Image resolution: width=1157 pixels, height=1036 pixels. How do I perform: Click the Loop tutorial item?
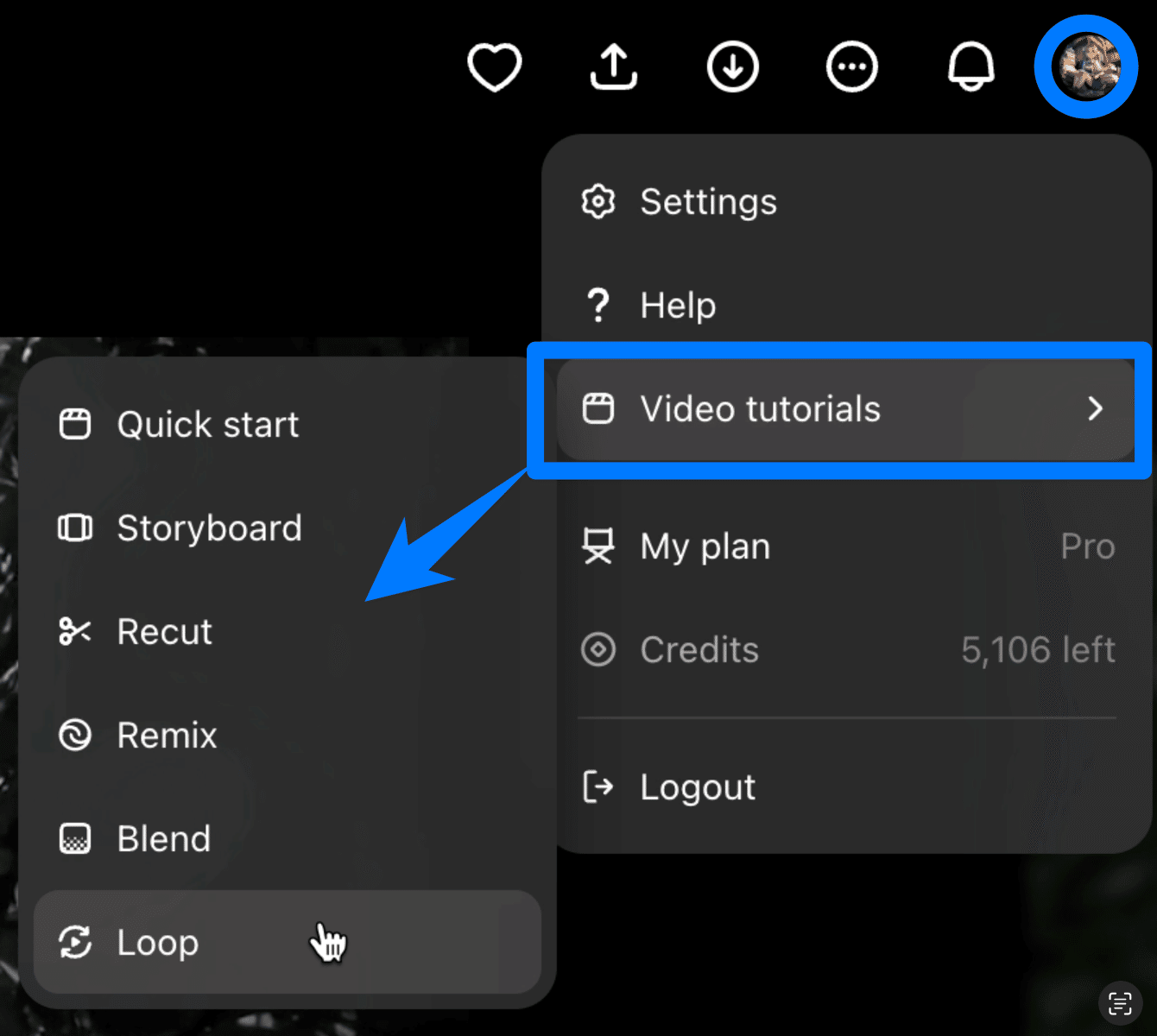click(158, 943)
